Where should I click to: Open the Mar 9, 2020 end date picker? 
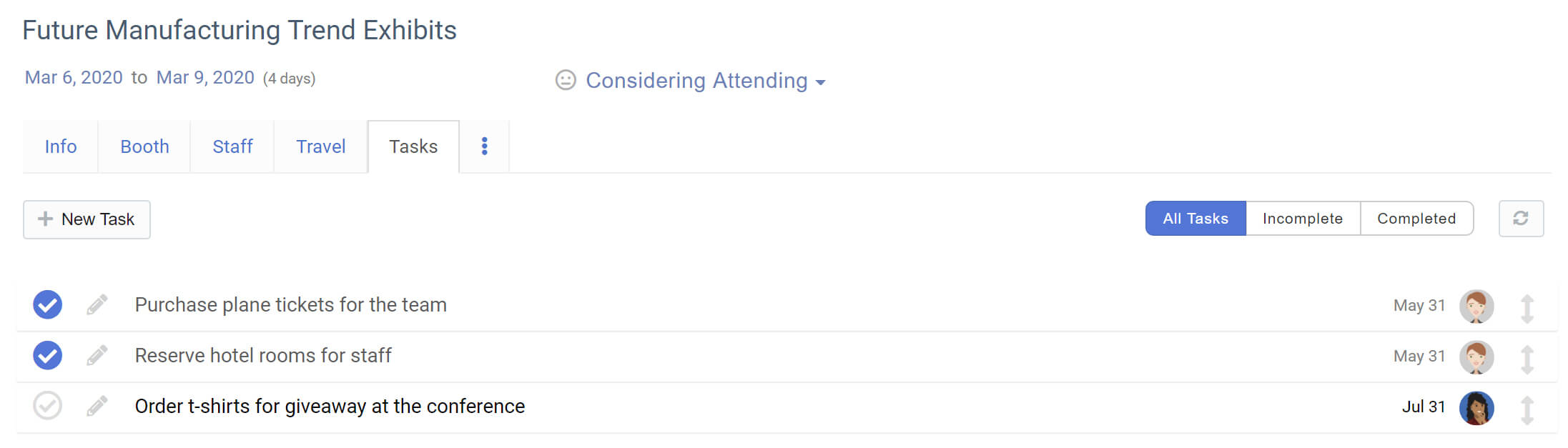pyautogui.click(x=205, y=78)
